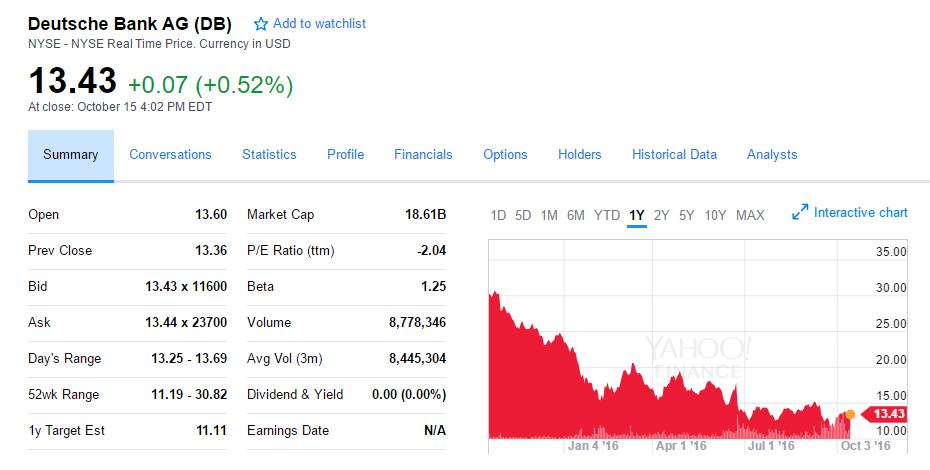Switch to the Statistics tab
The width and height of the screenshot is (930, 470).
(269, 155)
